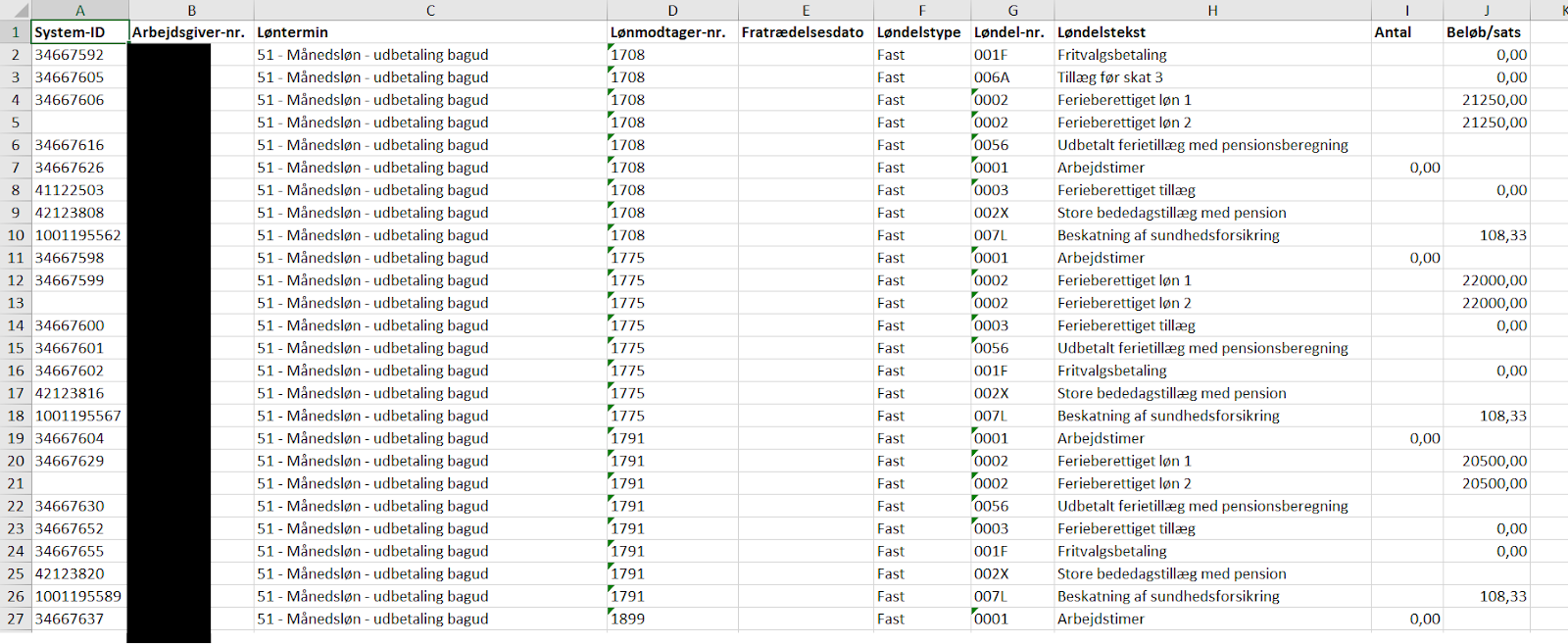The image size is (1568, 644).
Task: Click the Løndelstekst header cell
Action: pyautogui.click(x=1212, y=32)
